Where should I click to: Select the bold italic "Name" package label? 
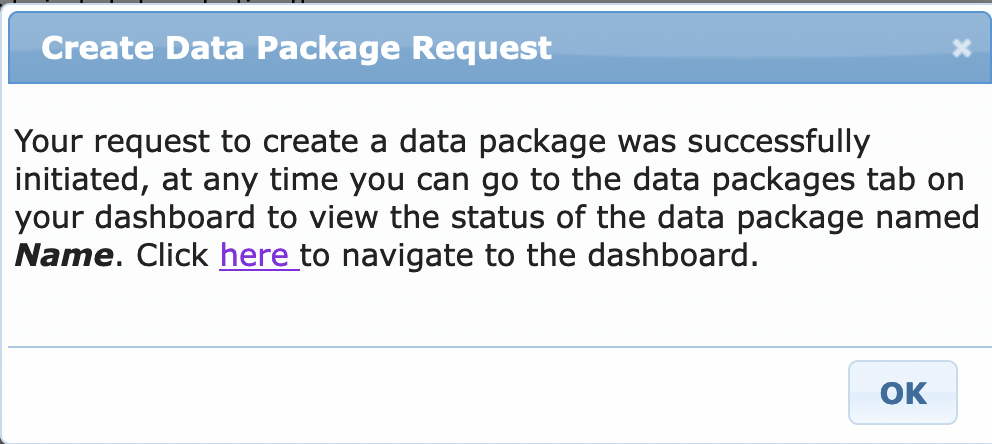(x=64, y=255)
